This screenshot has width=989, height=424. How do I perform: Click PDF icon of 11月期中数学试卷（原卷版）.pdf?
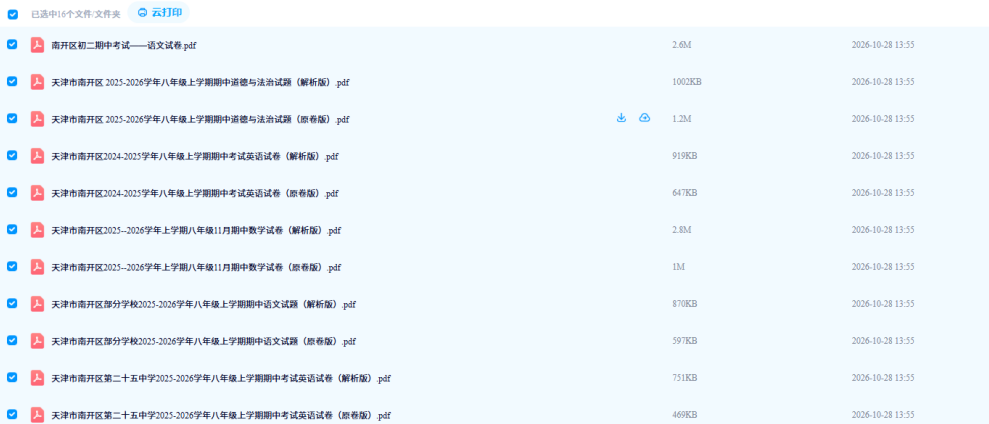coord(37,267)
